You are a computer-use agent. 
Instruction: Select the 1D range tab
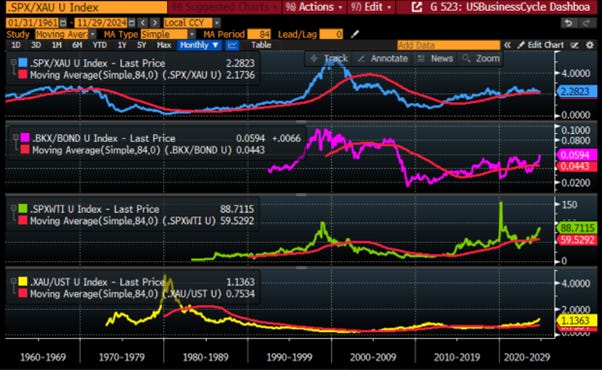coord(16,45)
